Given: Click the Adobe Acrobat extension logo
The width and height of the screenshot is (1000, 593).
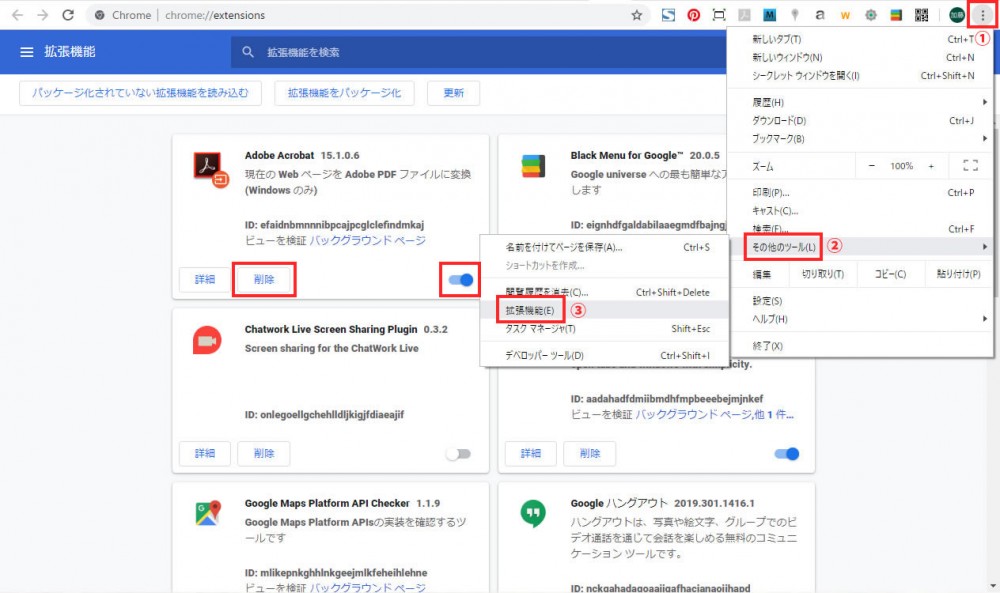Looking at the screenshot, I should point(210,170).
